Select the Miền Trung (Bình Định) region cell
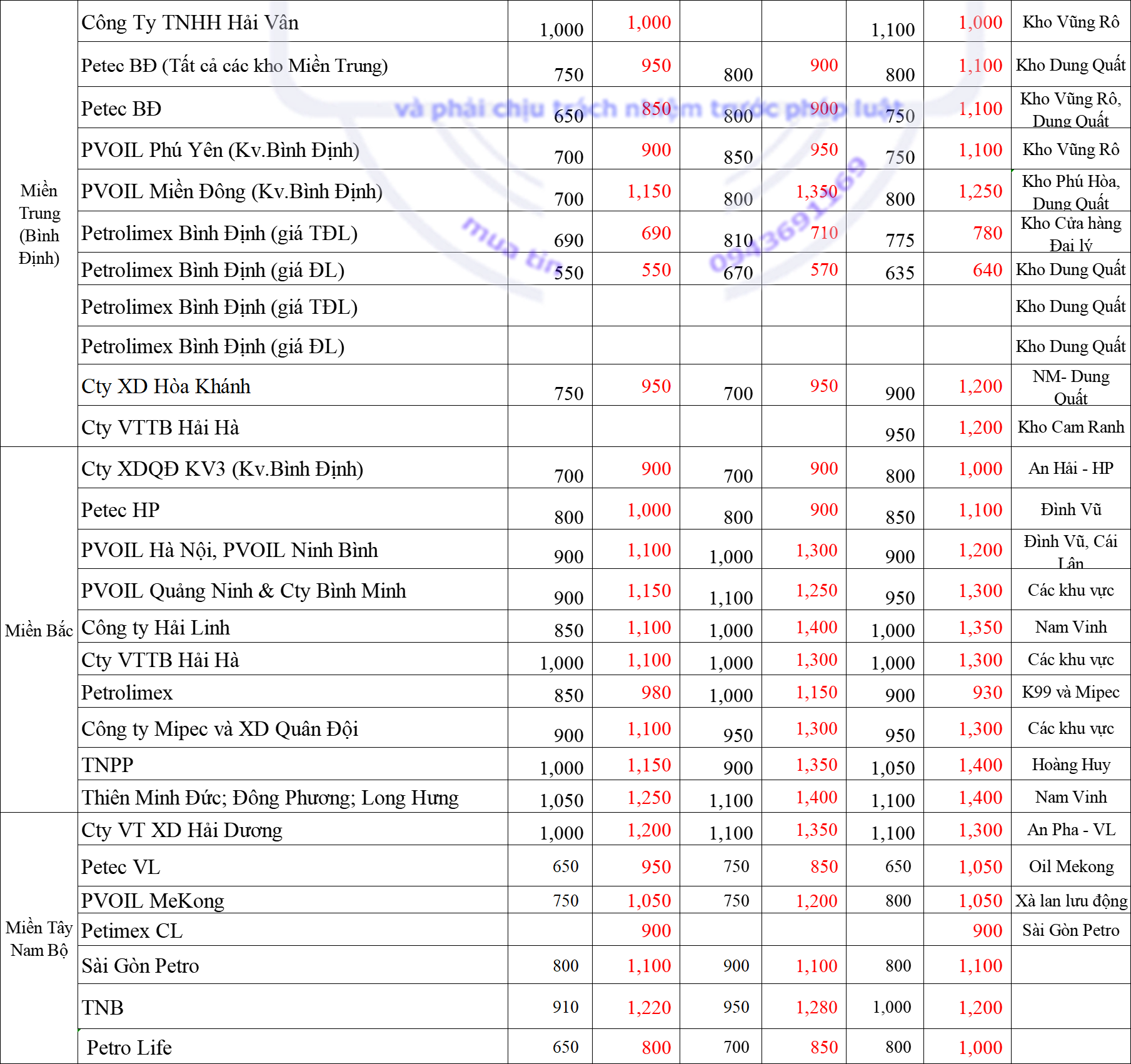This screenshot has width=1131, height=1064. click(39, 224)
